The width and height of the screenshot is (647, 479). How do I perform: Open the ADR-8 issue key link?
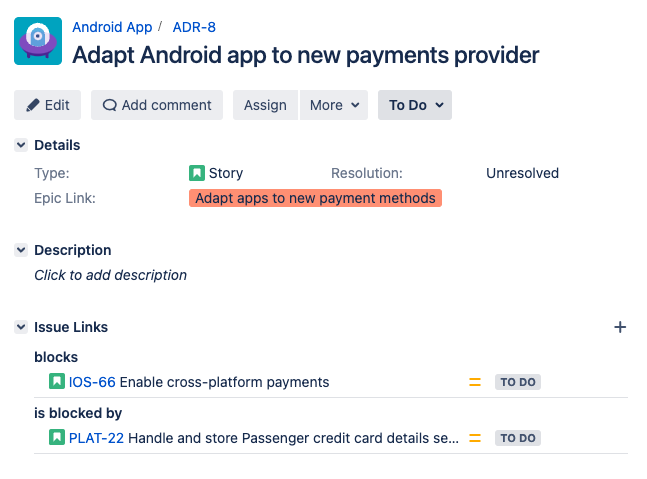[x=194, y=27]
